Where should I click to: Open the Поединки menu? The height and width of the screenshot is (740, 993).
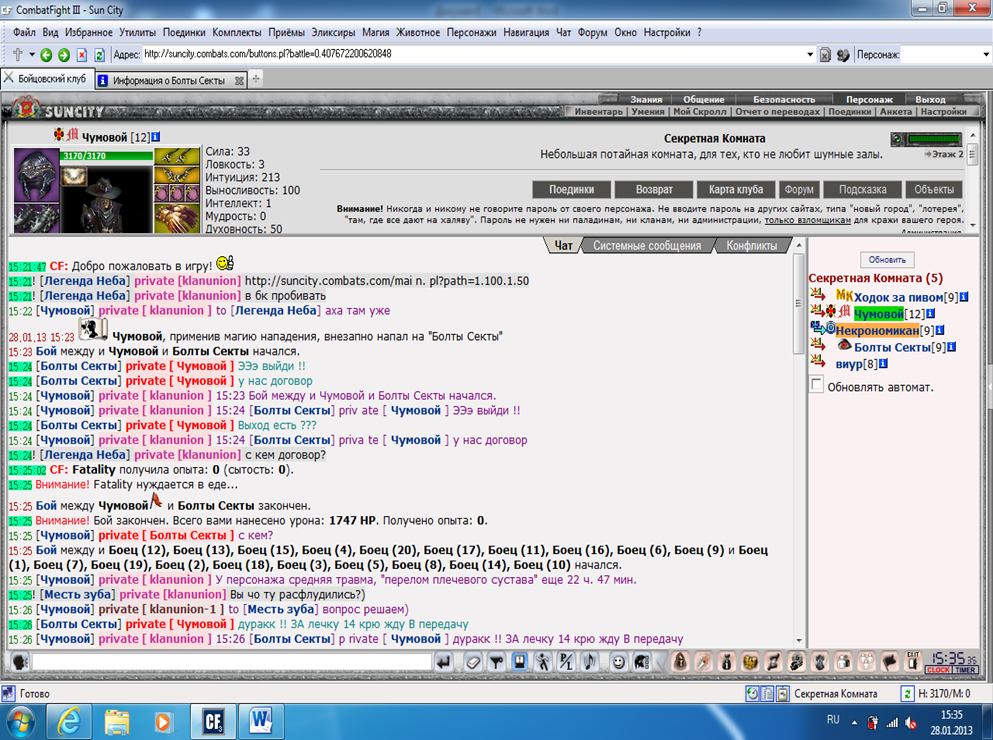(184, 32)
